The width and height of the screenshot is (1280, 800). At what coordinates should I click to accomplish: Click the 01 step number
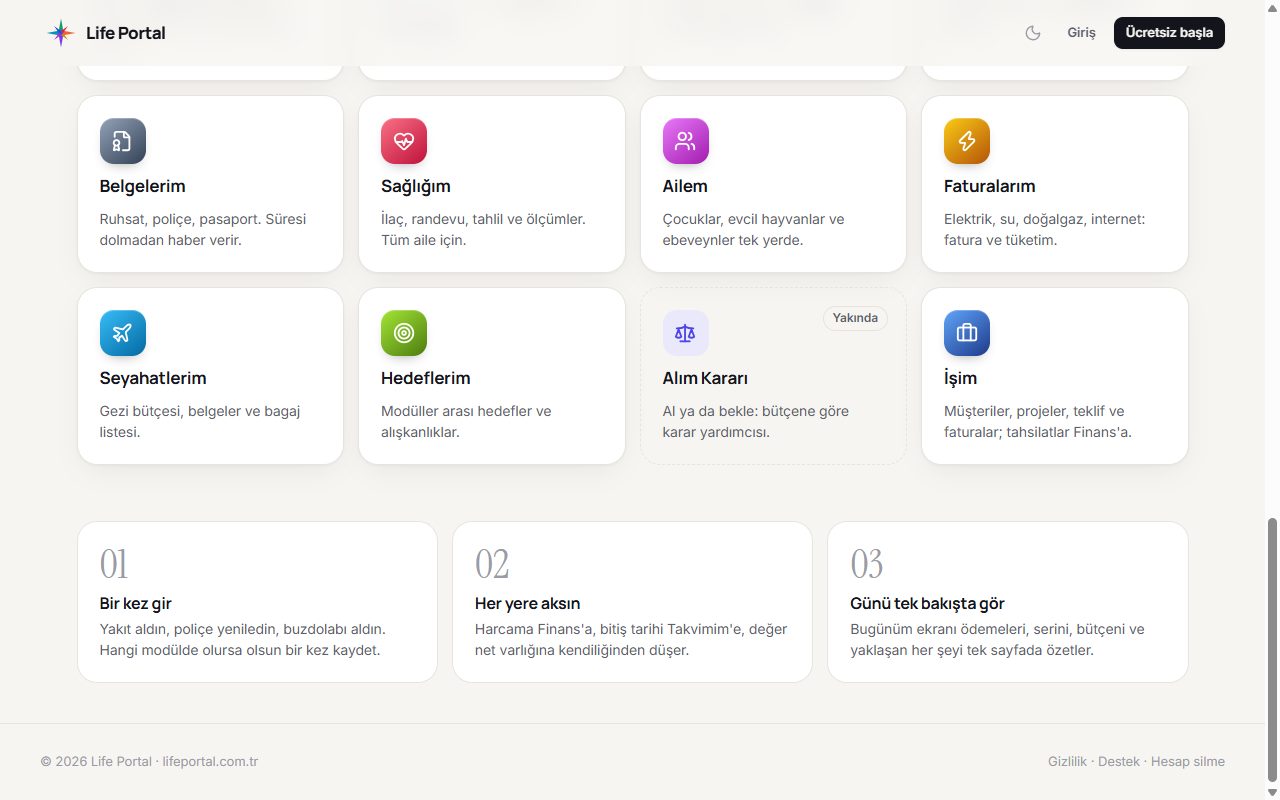[x=114, y=564]
